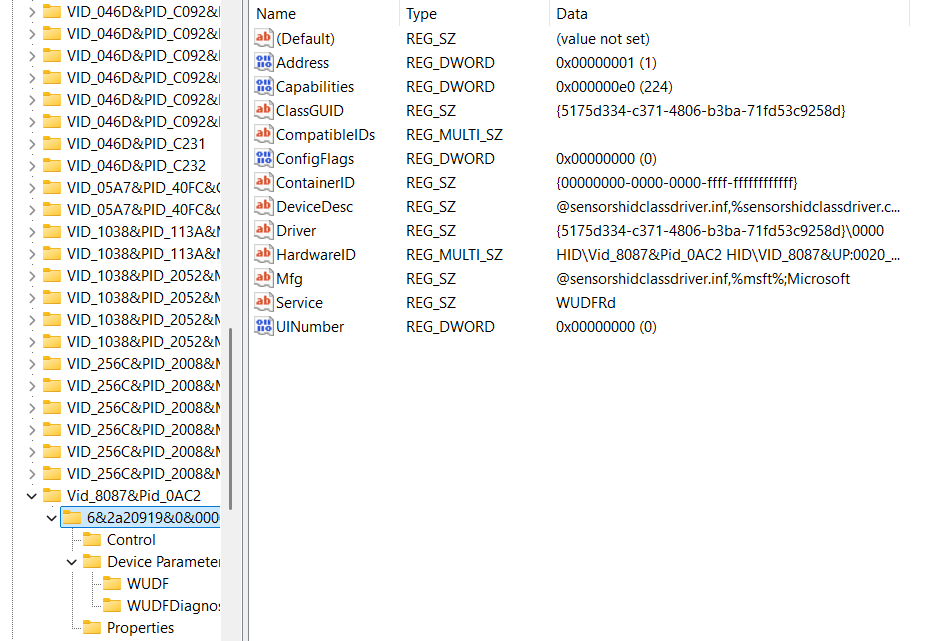Click the DeviceDesc string icon

coord(264,206)
